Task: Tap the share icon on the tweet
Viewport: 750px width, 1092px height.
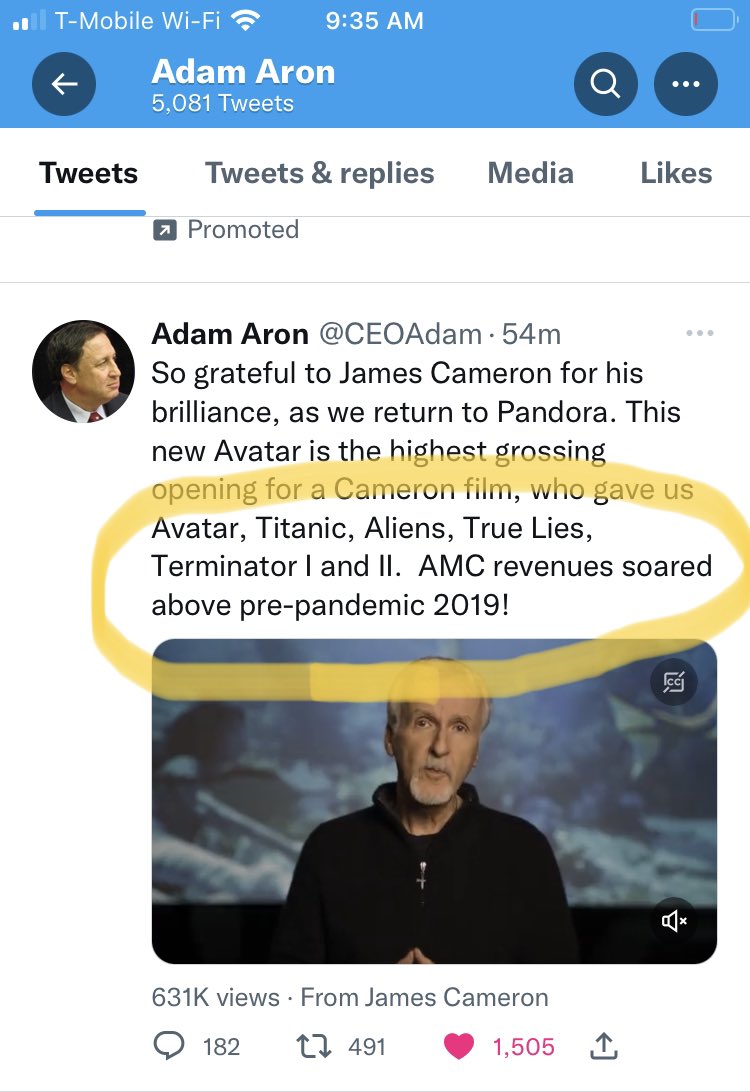Action: coord(604,1046)
